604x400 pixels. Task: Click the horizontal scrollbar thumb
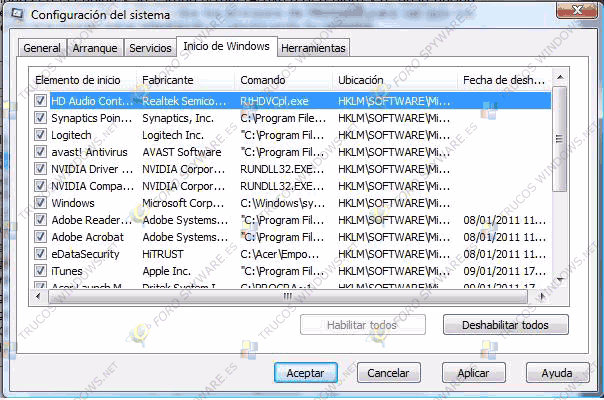(288, 296)
